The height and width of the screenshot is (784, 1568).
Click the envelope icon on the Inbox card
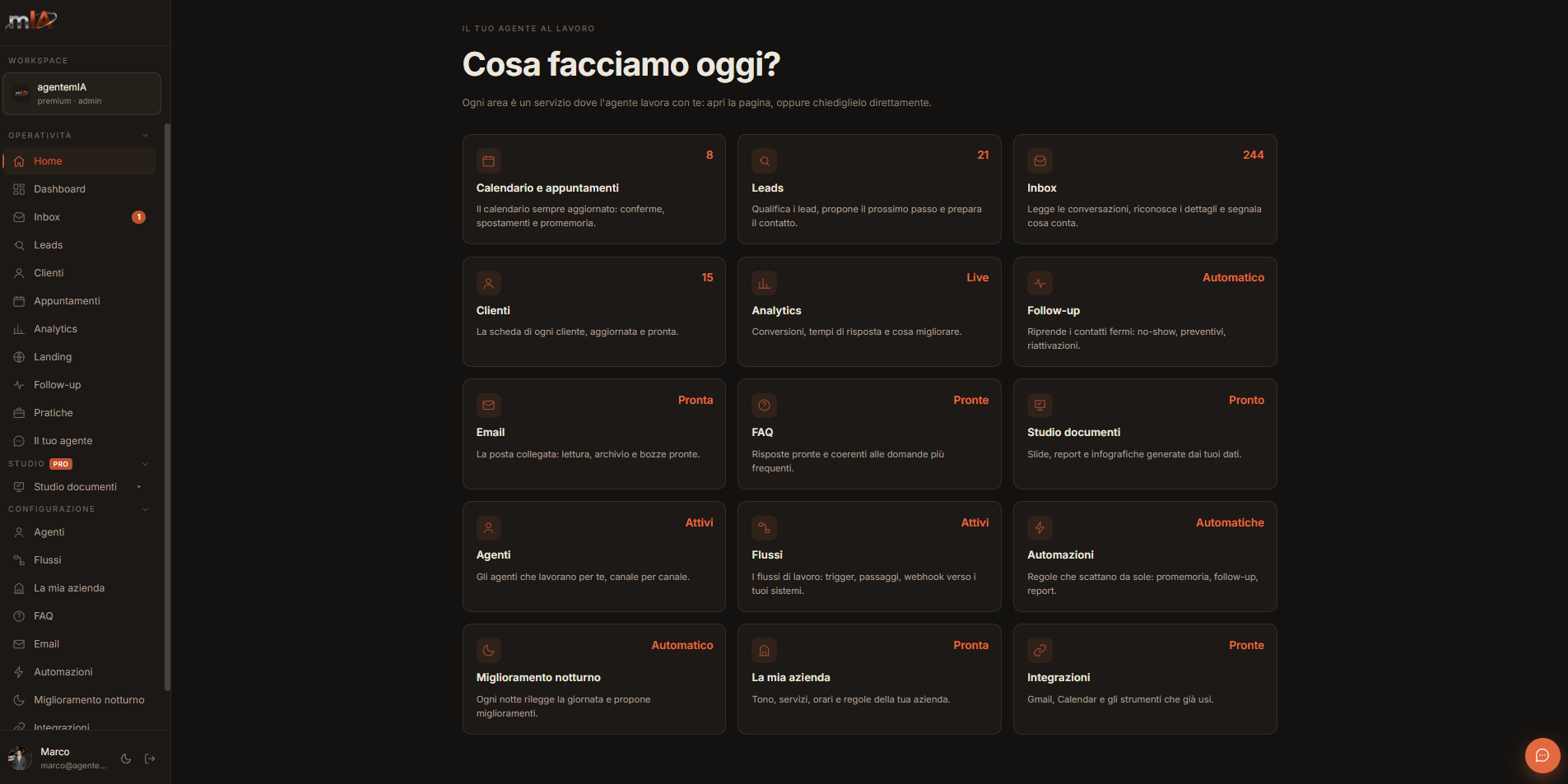1040,161
